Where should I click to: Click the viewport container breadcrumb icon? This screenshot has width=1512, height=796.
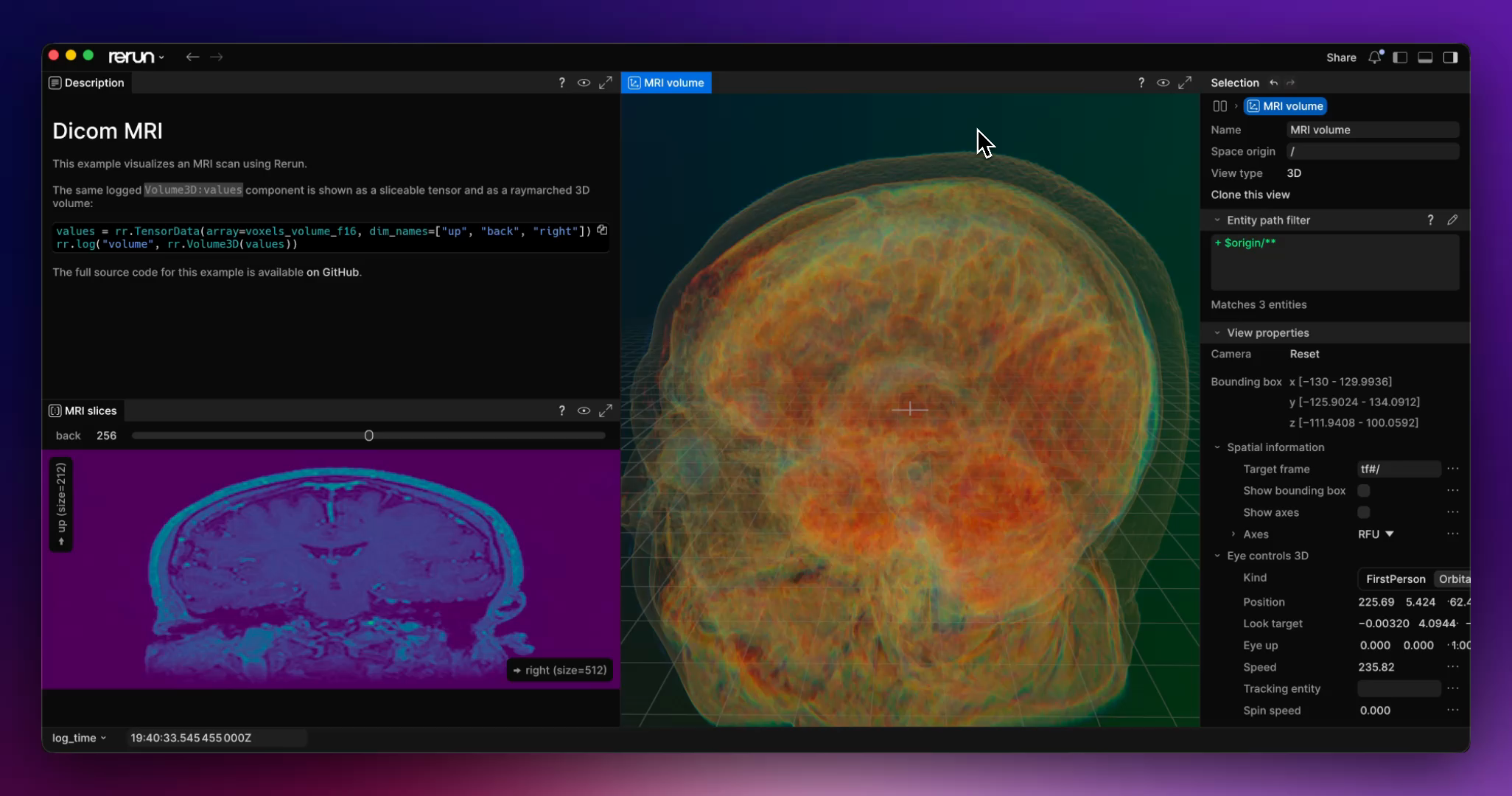click(1219, 106)
